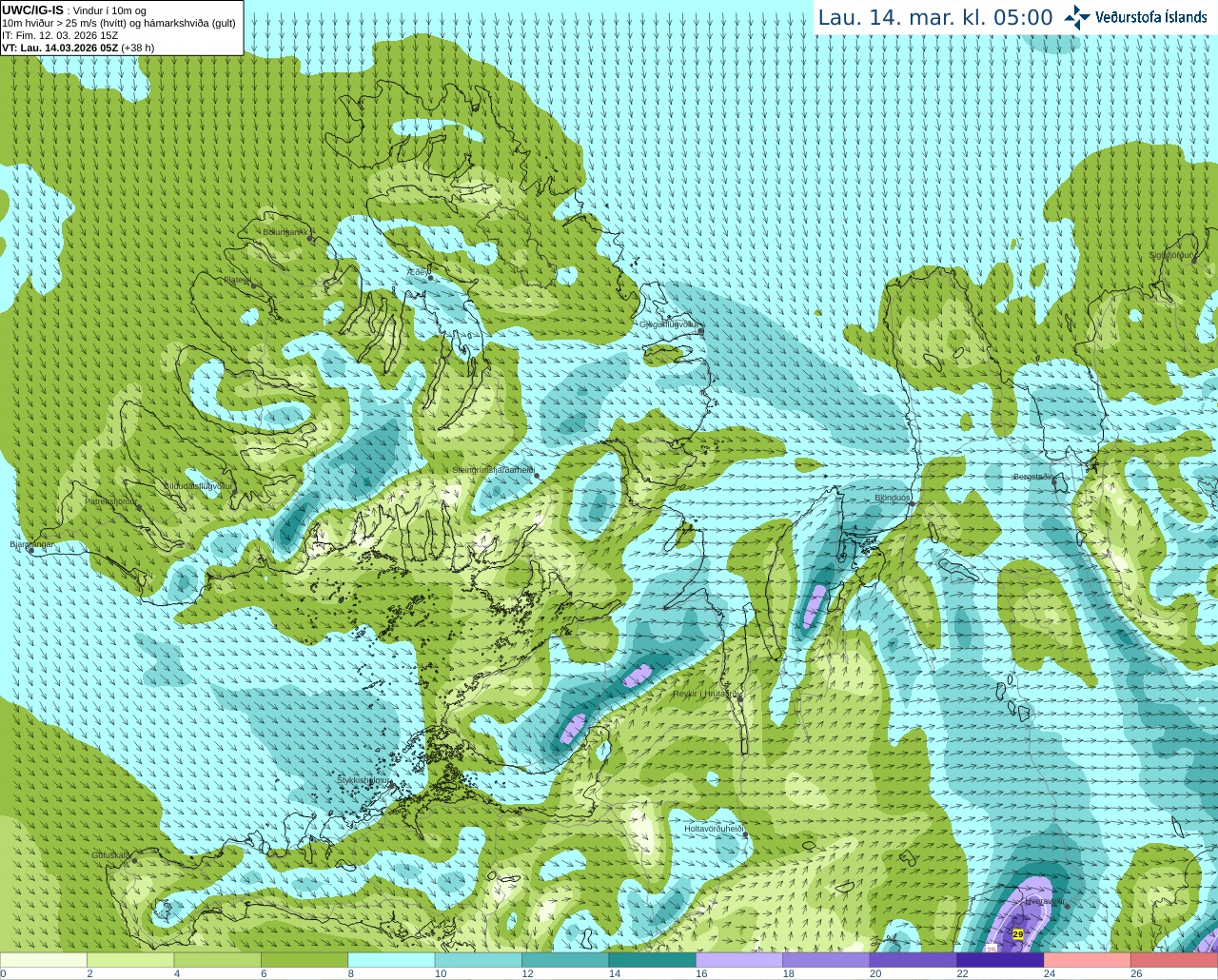
Task: Click the Holtavörðuheiði station label
Action: coord(714,829)
